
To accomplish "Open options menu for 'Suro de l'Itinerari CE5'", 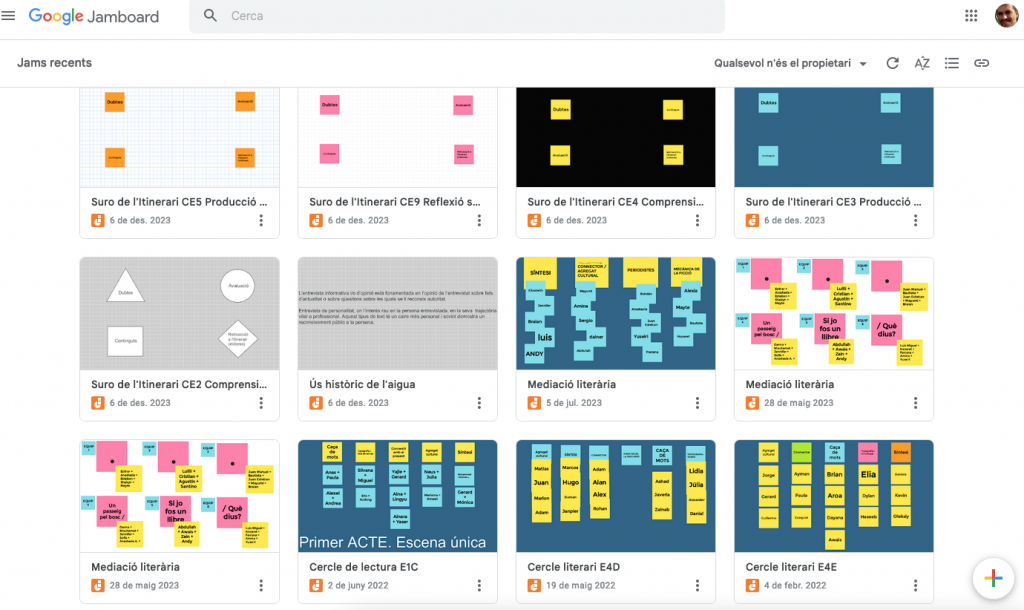I will (x=261, y=221).
